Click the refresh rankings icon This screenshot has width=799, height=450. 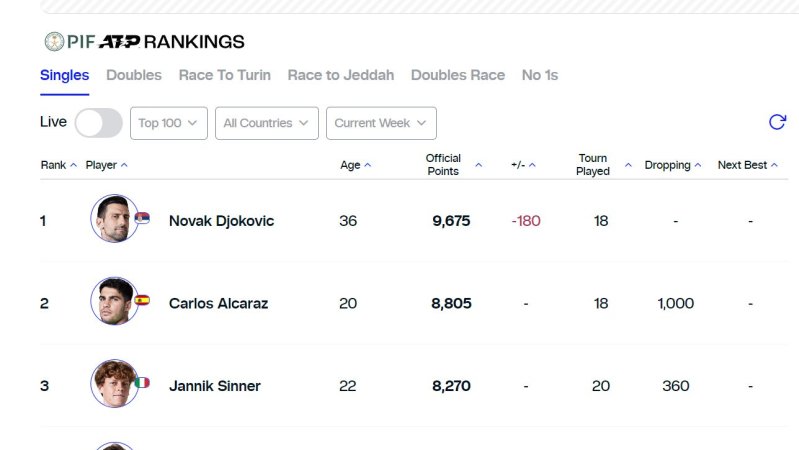[x=776, y=122]
